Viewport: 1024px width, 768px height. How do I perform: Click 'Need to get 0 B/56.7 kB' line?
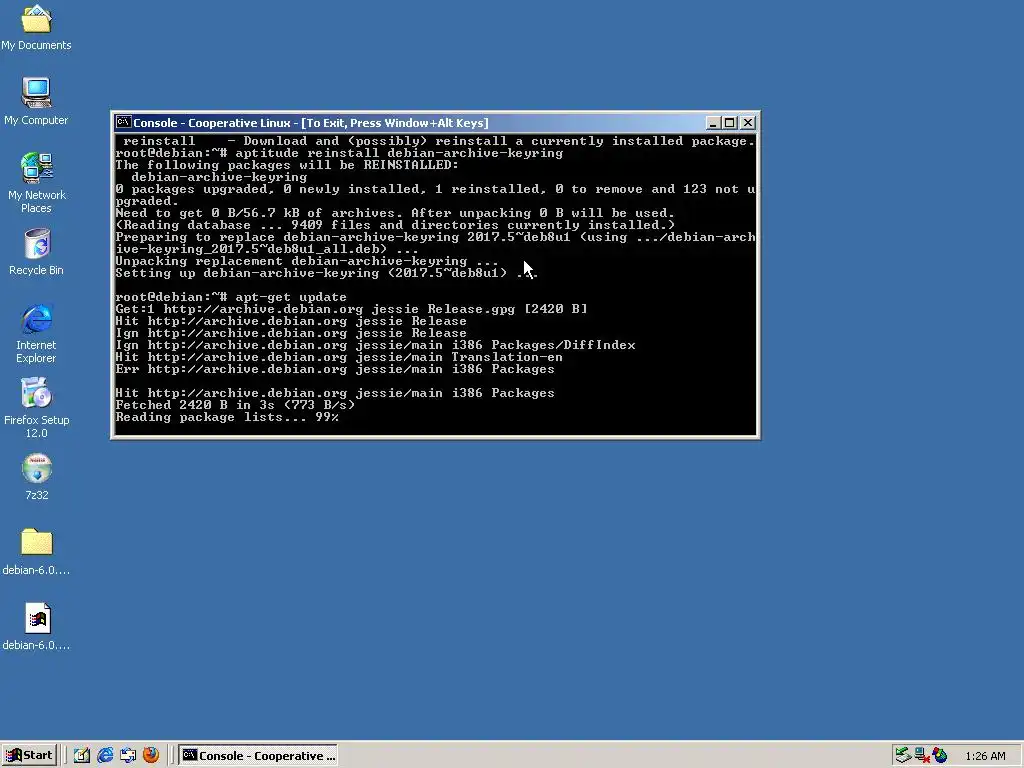(395, 213)
